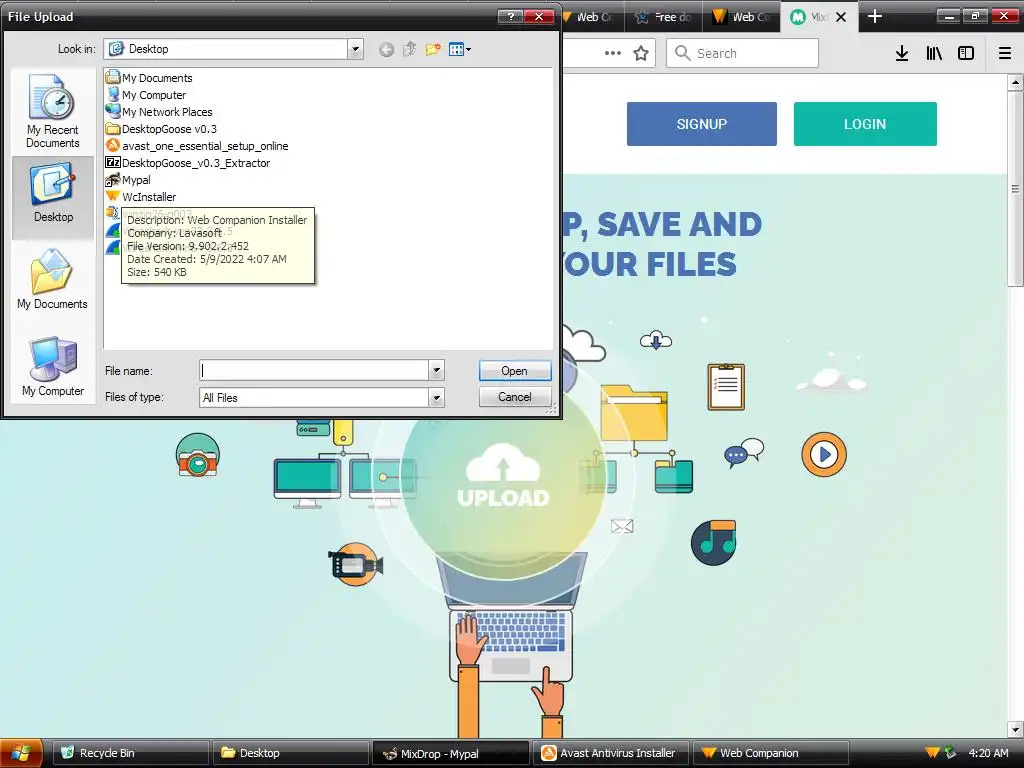
Task: Select the DesktopGoose v0.3 folder
Action: click(x=161, y=129)
